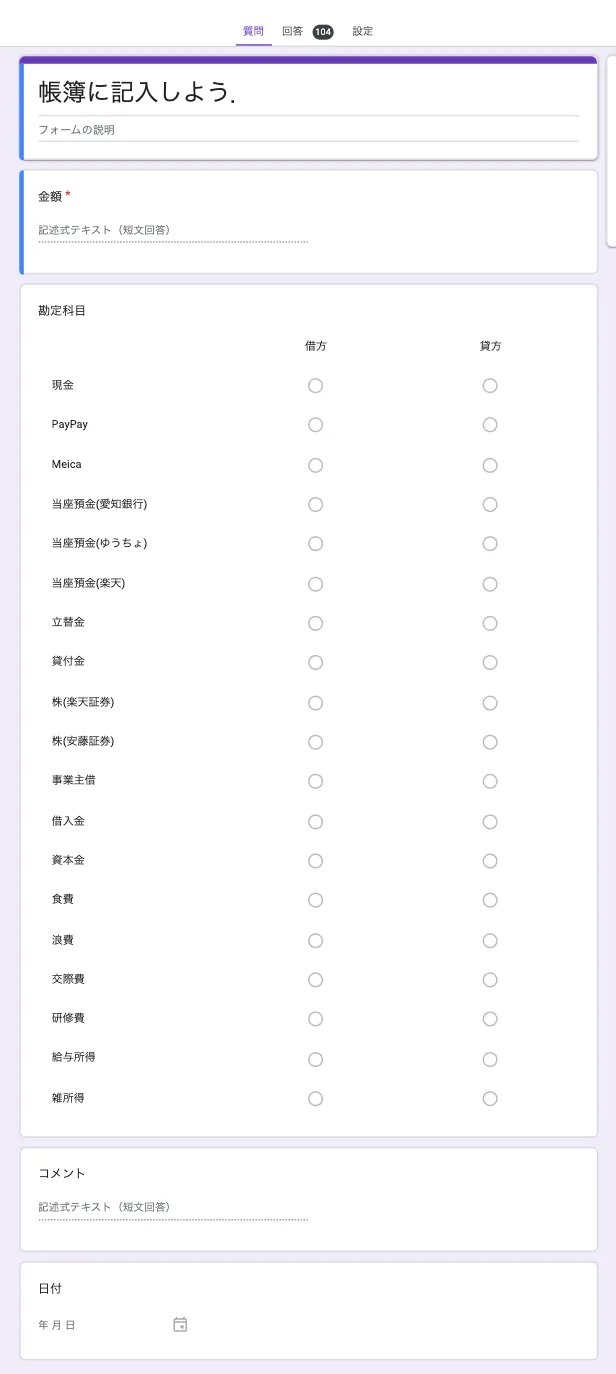Viewport: 616px width, 1374px height.
Task: Choose 借方 for 当座預金(ゆうちょ)
Action: click(x=316, y=544)
